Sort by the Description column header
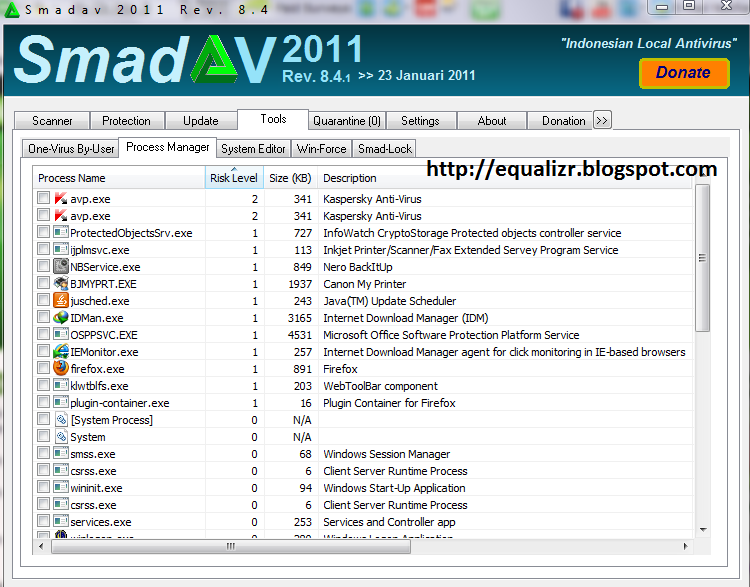 (x=505, y=178)
